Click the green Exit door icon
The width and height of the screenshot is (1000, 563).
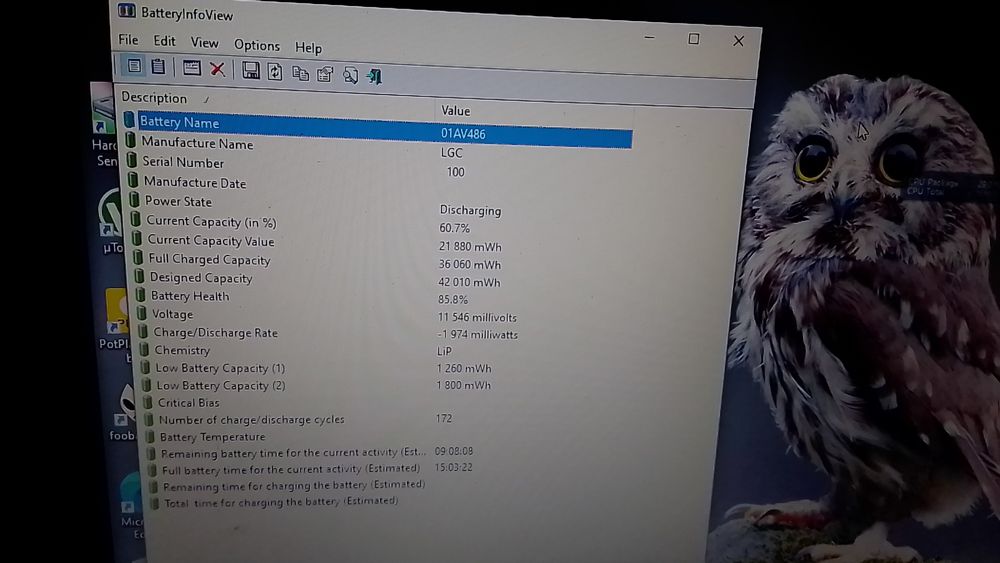[374, 77]
